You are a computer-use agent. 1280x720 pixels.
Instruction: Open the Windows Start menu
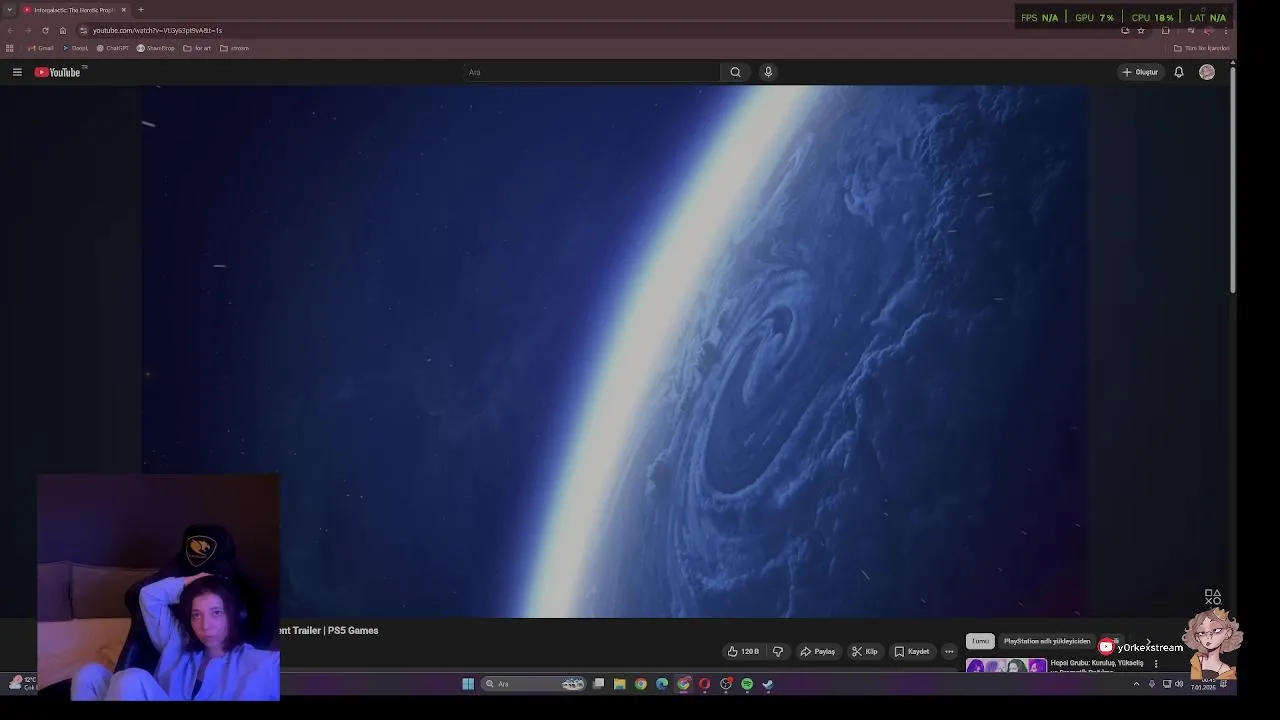tap(468, 684)
